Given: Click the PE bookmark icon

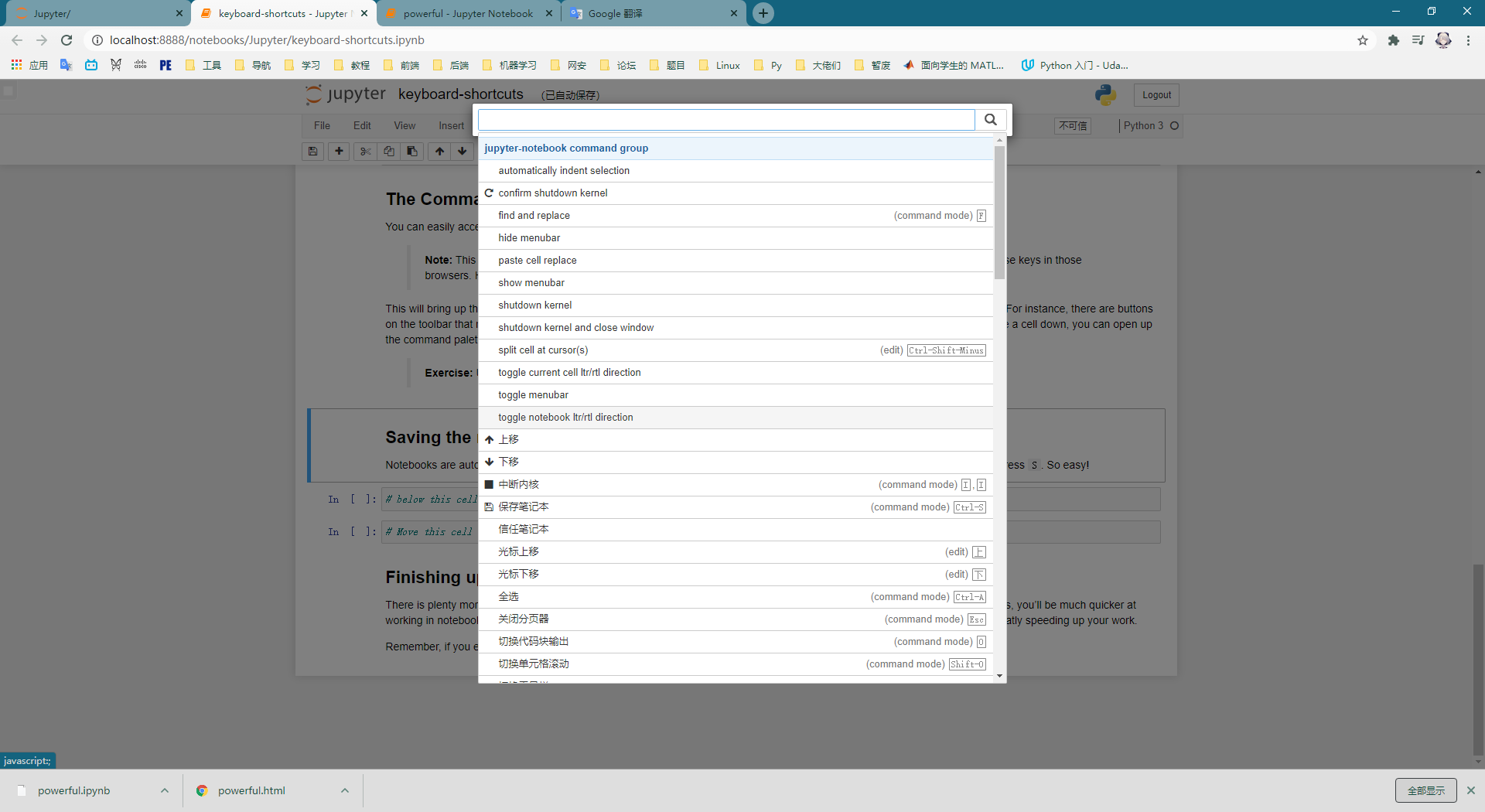Looking at the screenshot, I should (166, 65).
